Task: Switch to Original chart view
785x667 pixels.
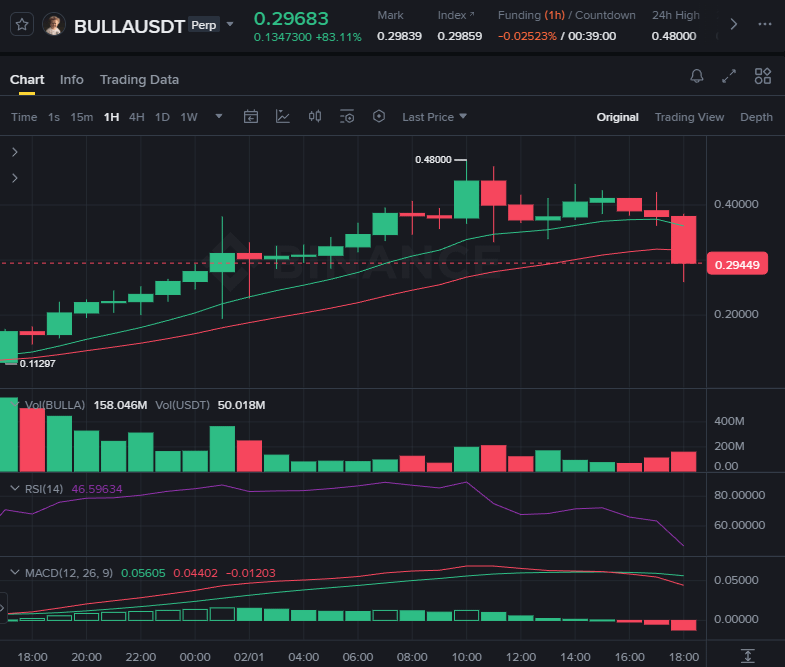Action: pyautogui.click(x=617, y=117)
